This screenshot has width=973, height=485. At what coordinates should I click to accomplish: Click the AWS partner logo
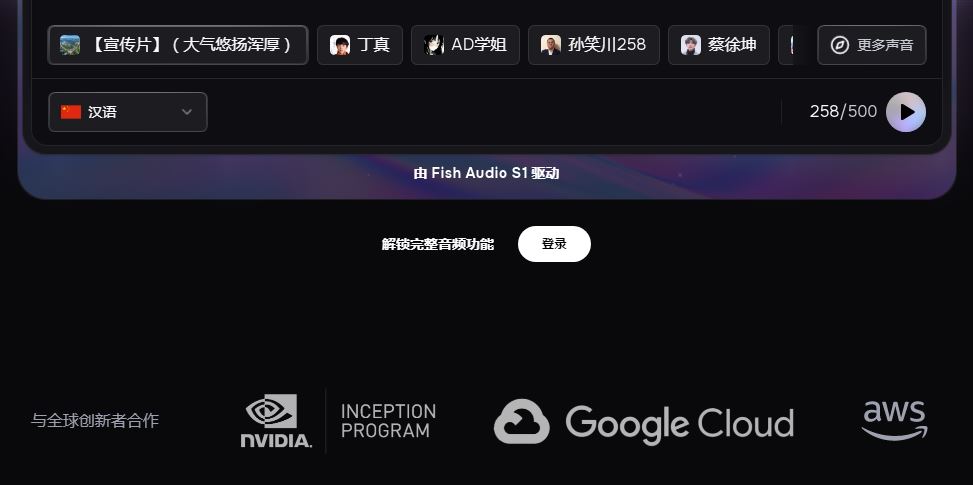894,420
